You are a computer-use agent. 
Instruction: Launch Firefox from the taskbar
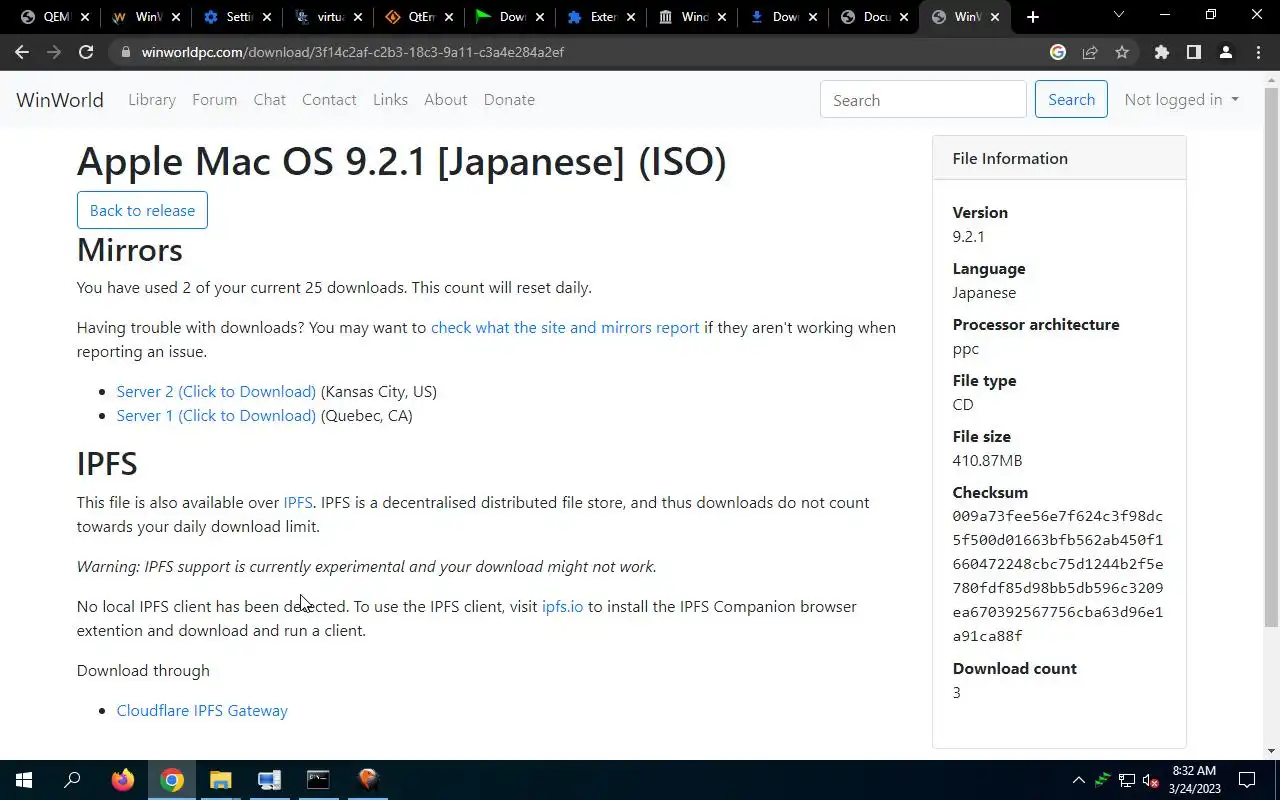click(x=122, y=780)
